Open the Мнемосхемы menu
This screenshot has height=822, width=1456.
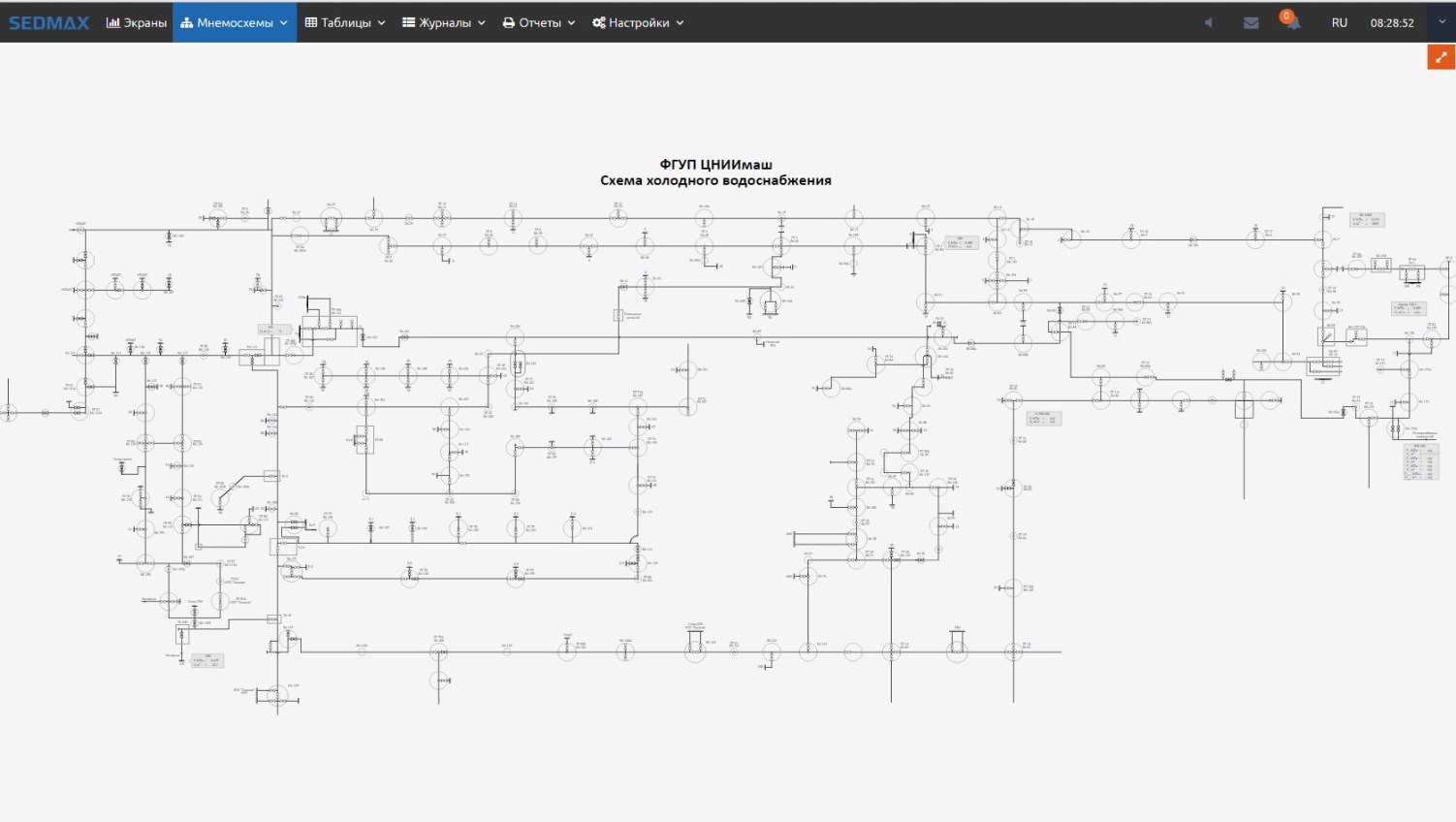click(235, 22)
